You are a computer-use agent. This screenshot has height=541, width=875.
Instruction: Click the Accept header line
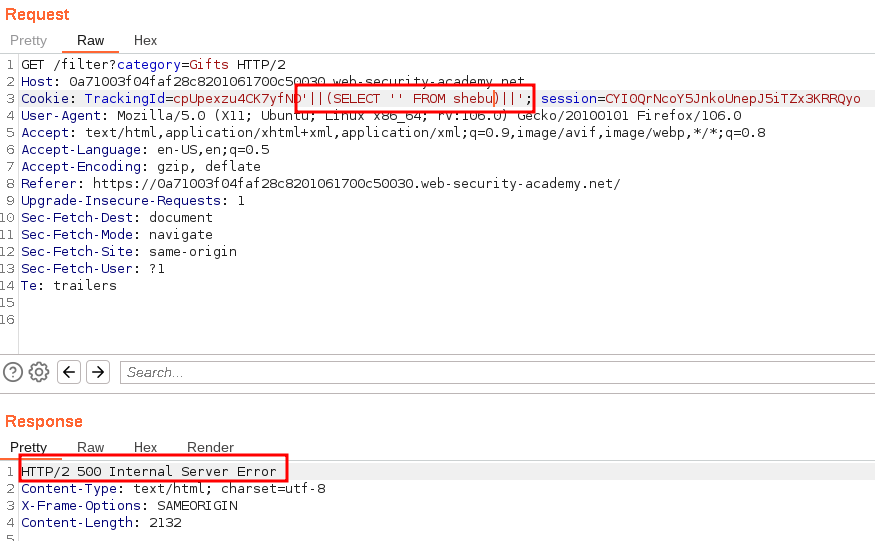[393, 133]
